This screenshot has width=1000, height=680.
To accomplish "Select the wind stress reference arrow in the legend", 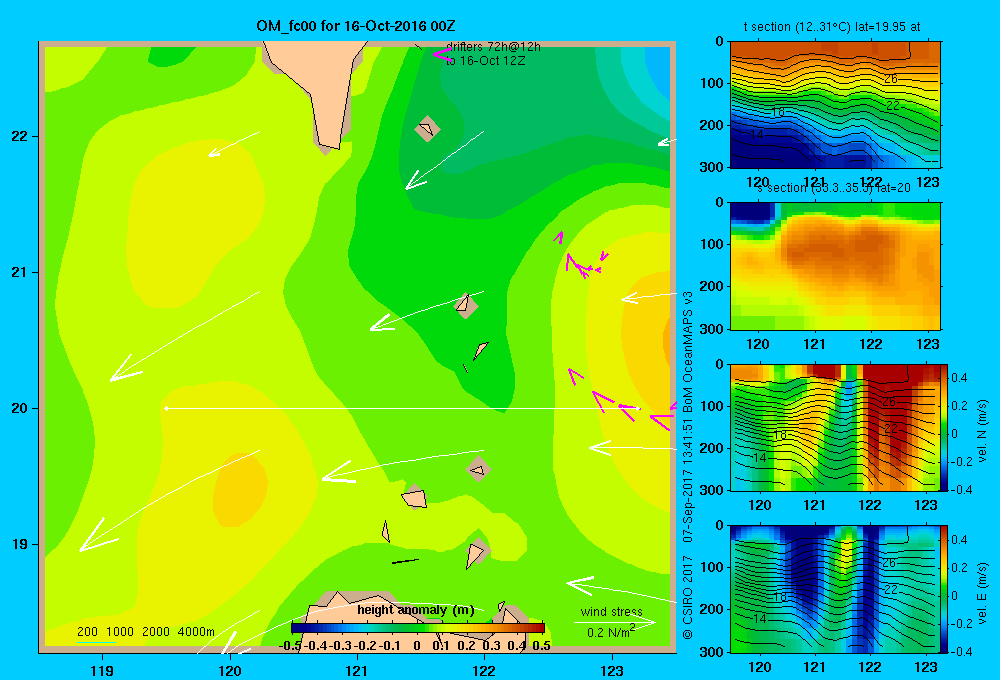I will 615,623.
